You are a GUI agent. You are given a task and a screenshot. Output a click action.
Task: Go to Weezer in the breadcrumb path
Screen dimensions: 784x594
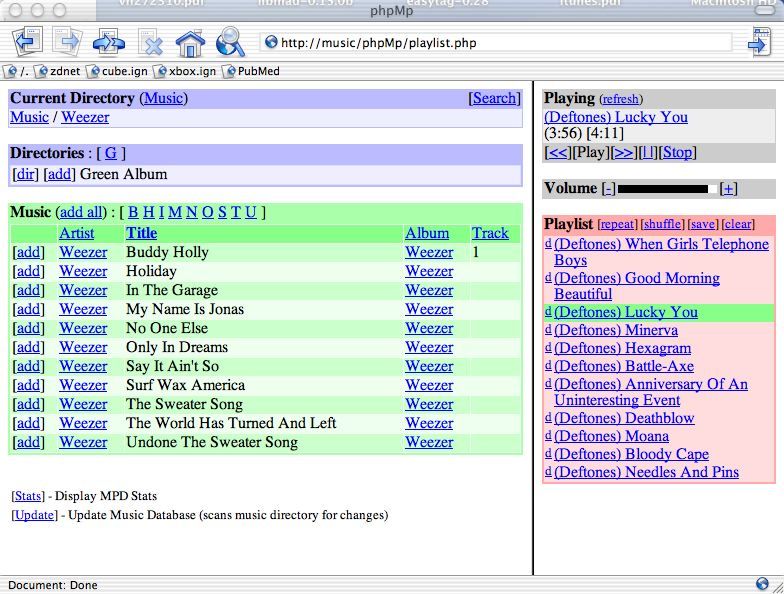(85, 117)
